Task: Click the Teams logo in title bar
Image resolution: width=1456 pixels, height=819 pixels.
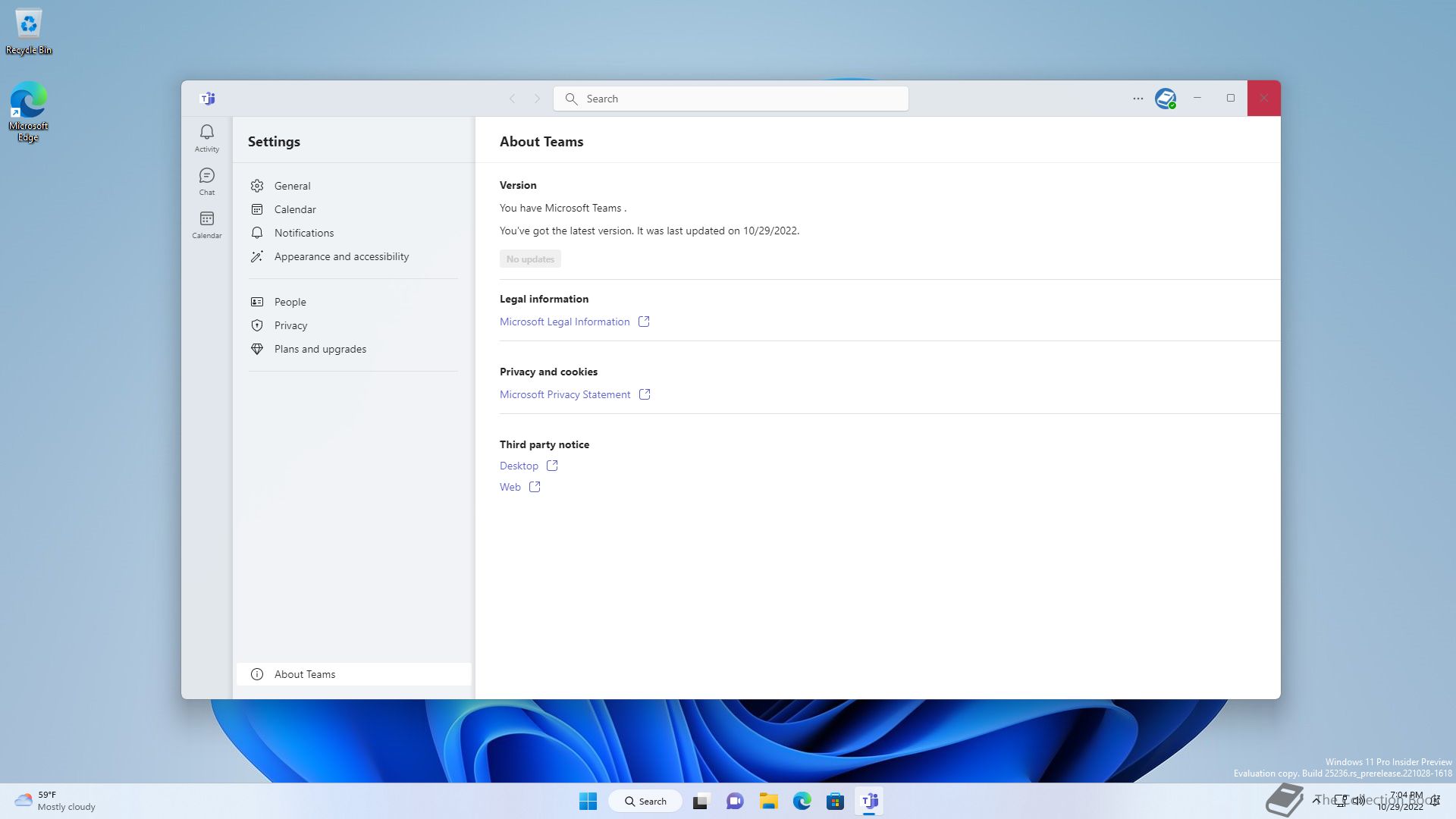Action: [207, 99]
